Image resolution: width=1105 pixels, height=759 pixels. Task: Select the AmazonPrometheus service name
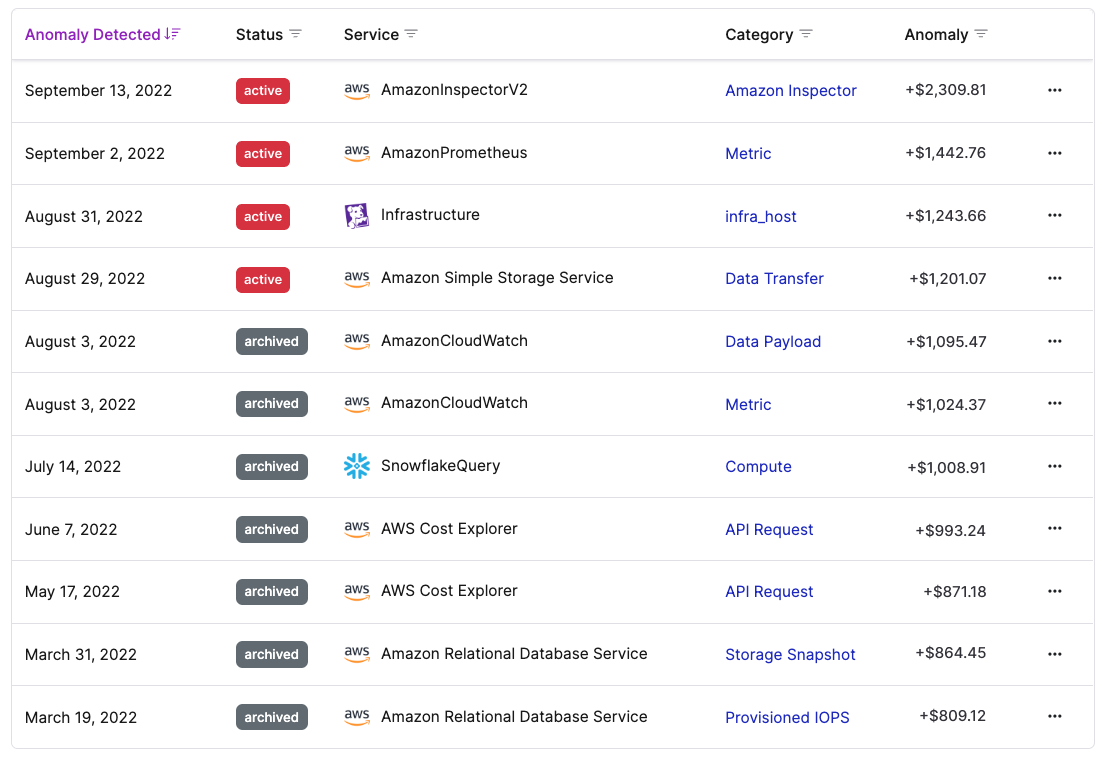point(454,153)
